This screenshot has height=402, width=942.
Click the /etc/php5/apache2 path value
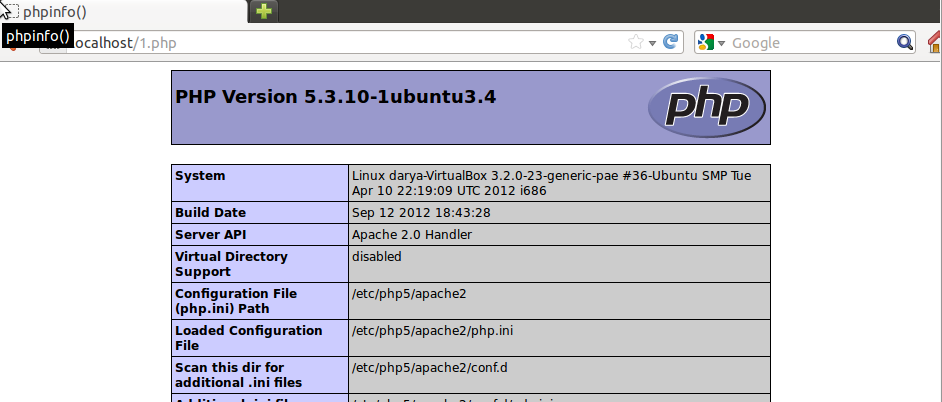(409, 294)
